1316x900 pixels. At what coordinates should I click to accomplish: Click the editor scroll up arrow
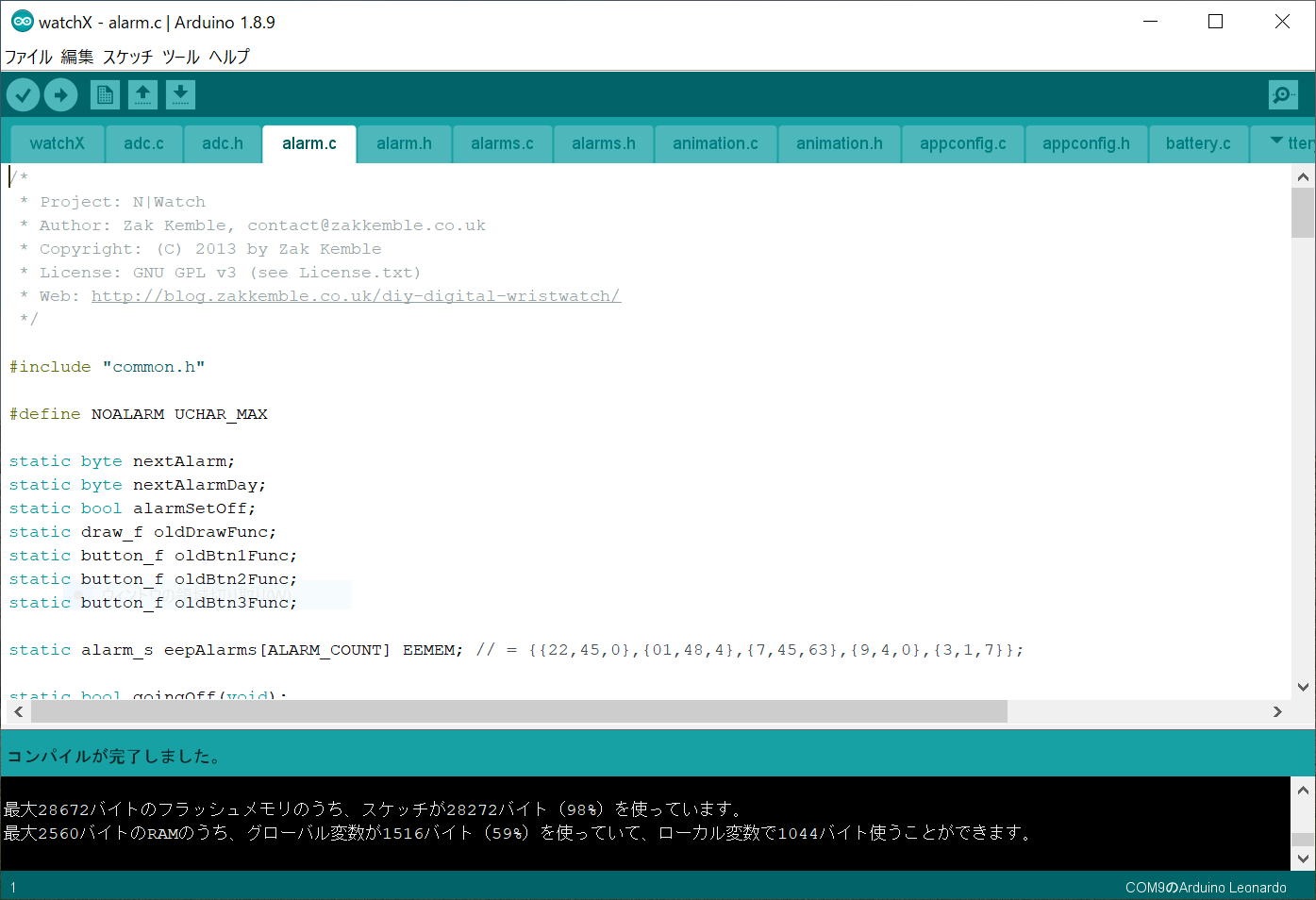click(x=1303, y=177)
